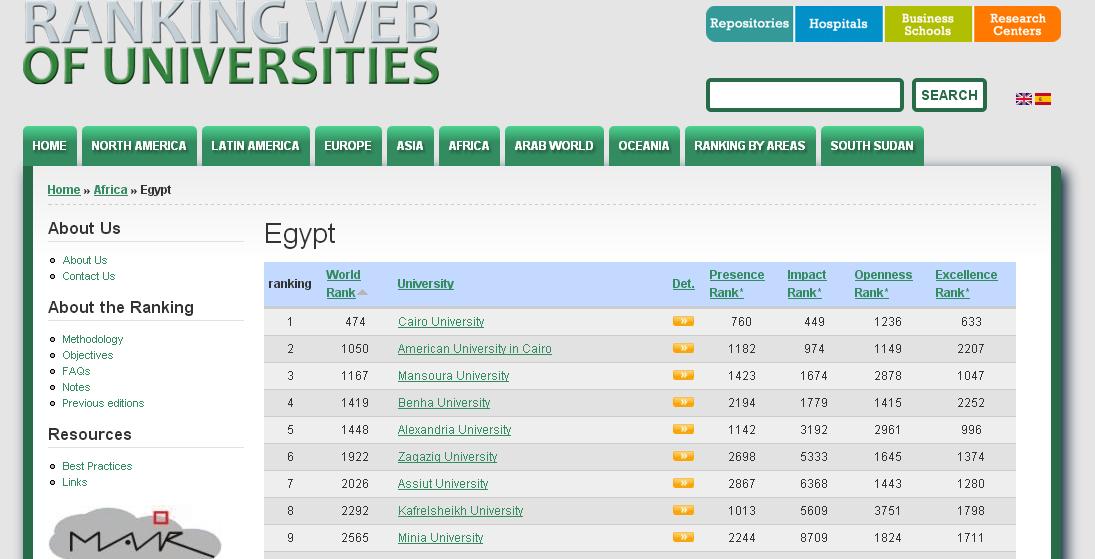Open Assiut University link
1095x559 pixels.
(x=443, y=484)
